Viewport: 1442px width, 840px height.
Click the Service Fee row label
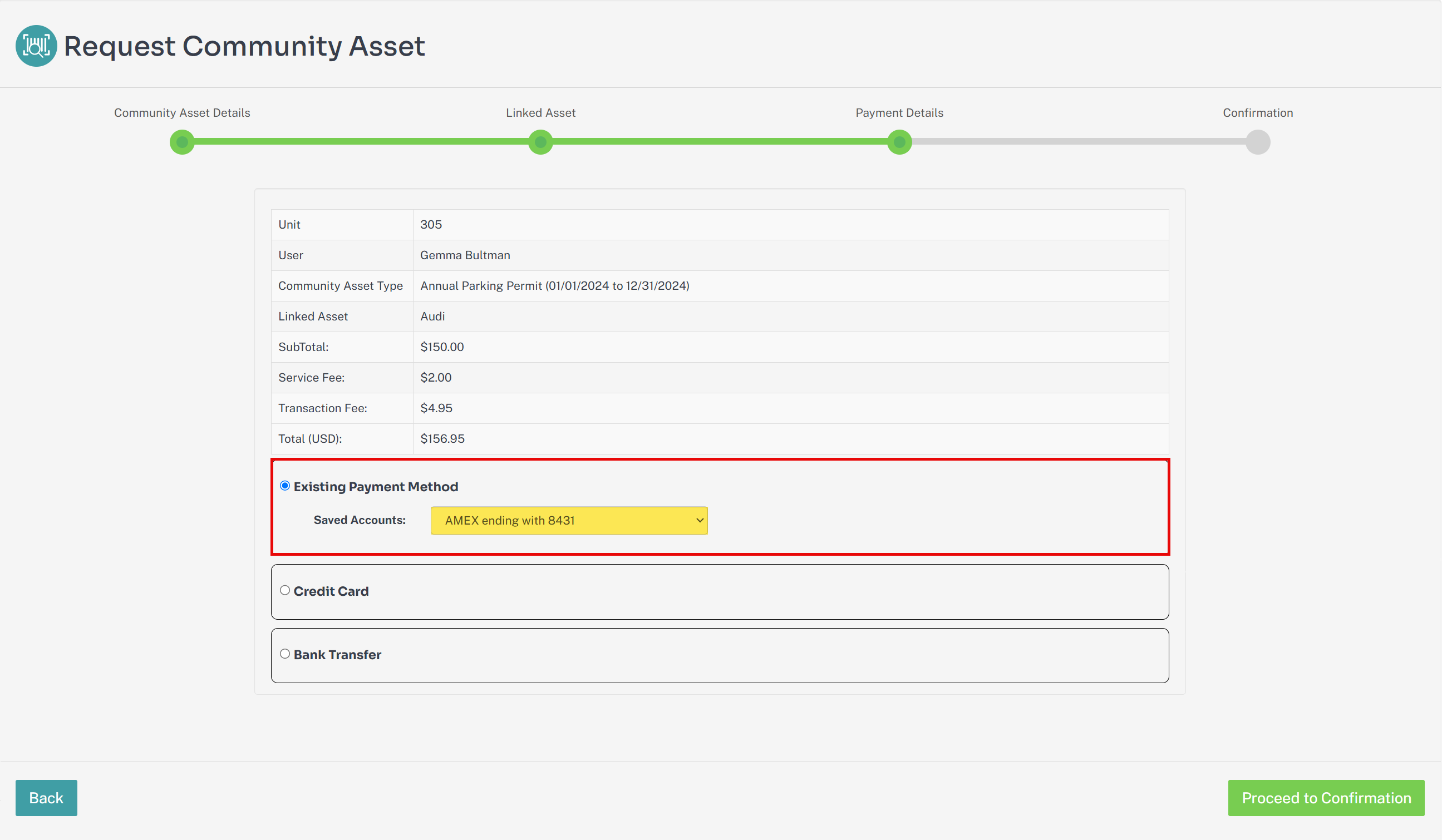click(311, 377)
